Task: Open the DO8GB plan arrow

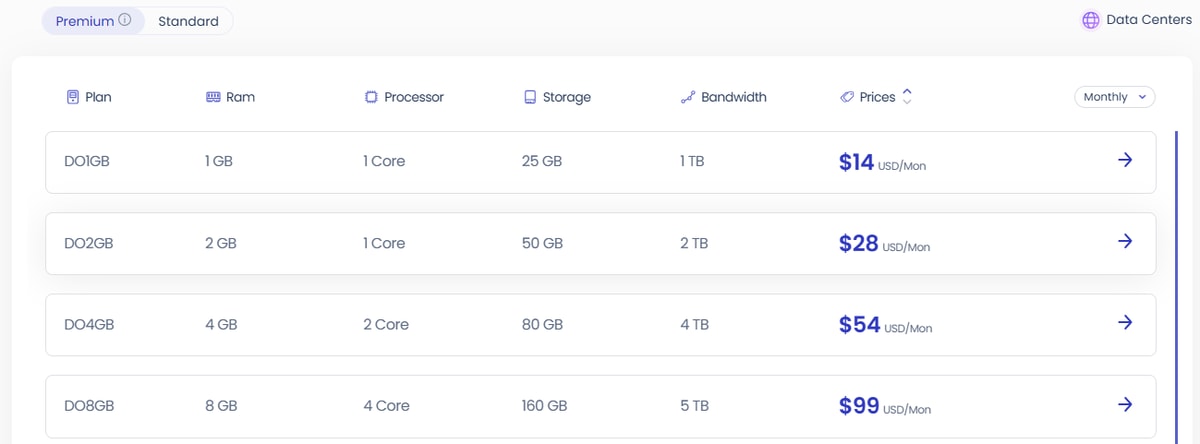Action: (x=1125, y=404)
